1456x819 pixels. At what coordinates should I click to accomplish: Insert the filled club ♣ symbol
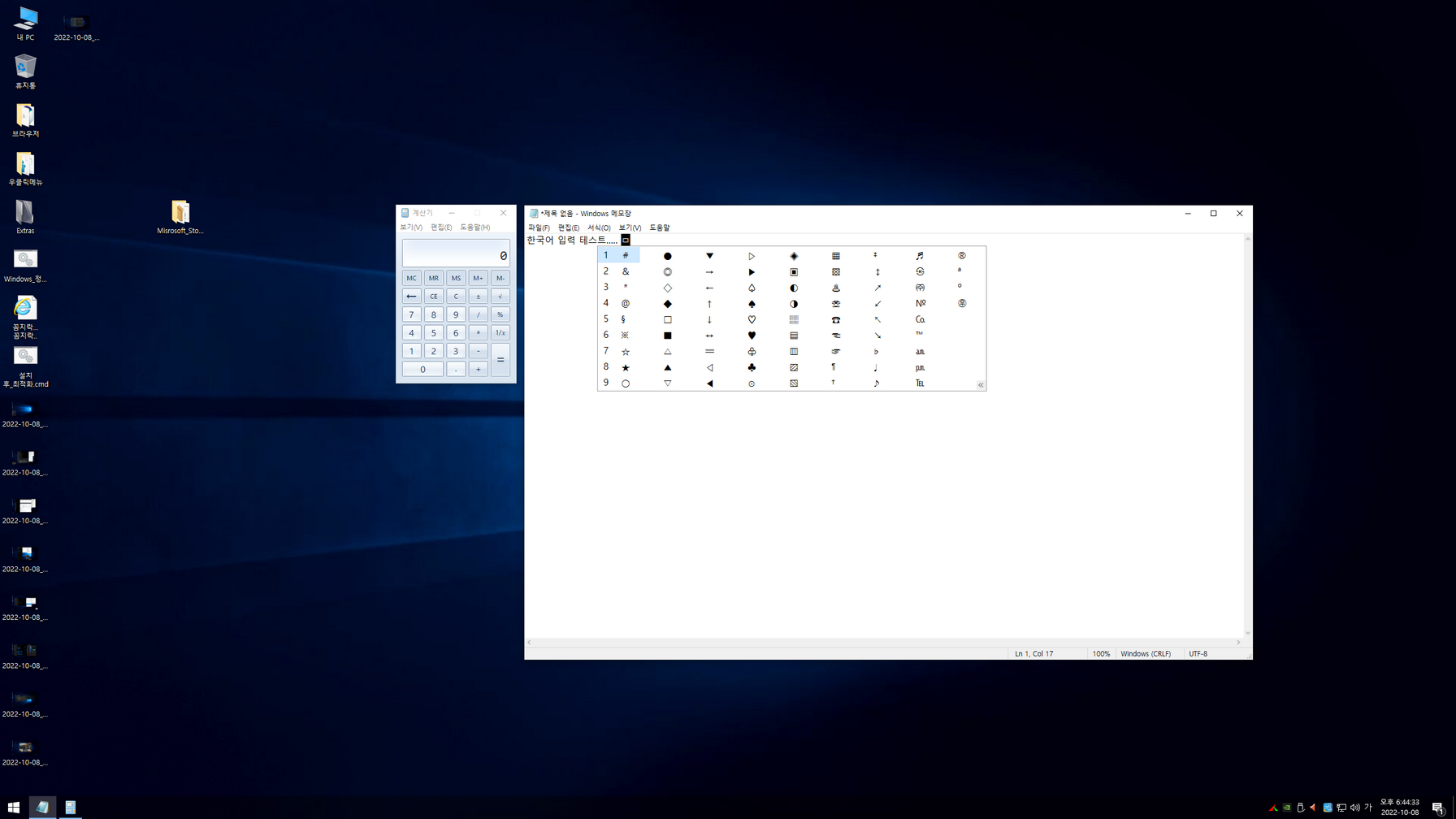point(752,367)
